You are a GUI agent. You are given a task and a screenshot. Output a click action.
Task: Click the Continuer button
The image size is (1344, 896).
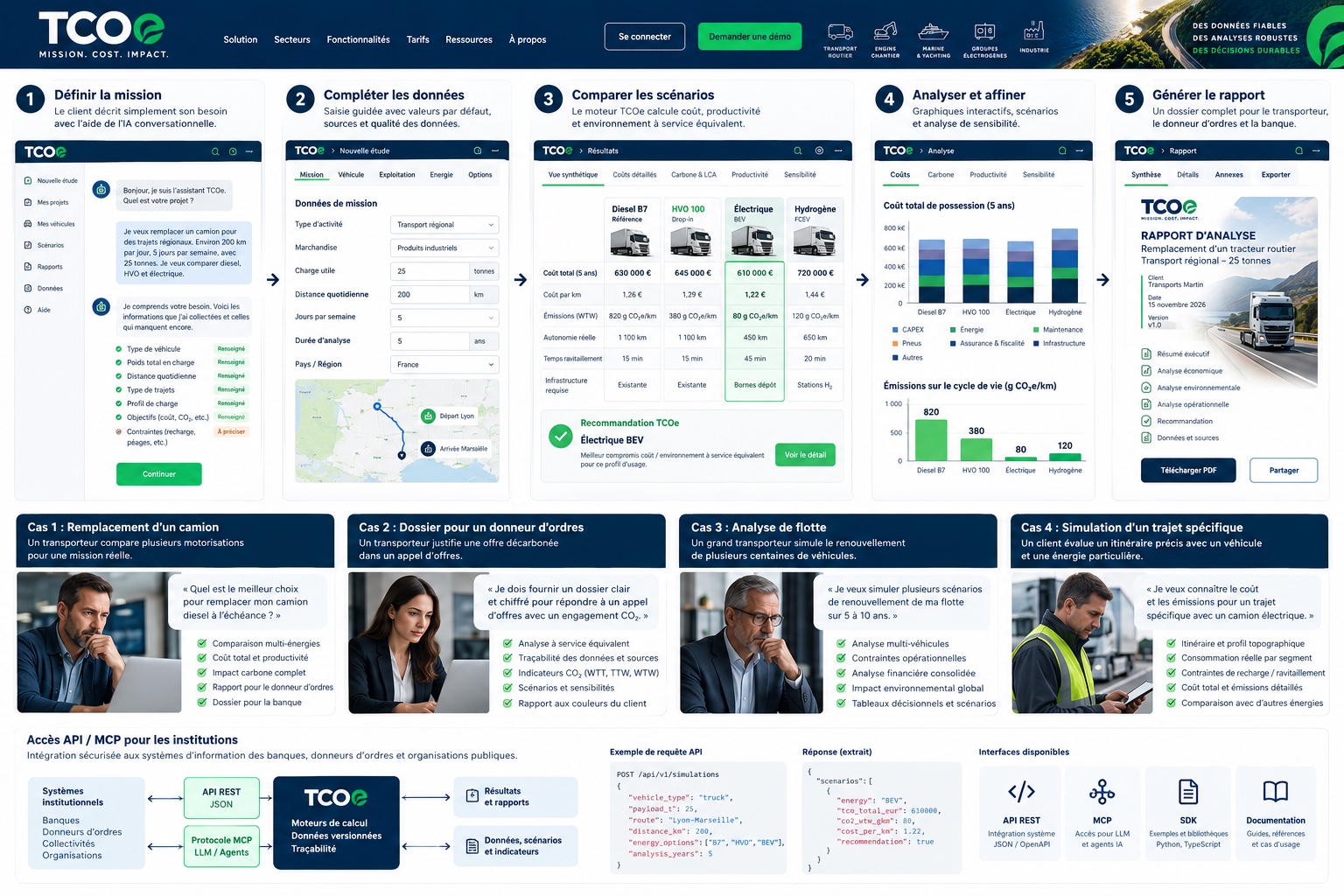[159, 474]
